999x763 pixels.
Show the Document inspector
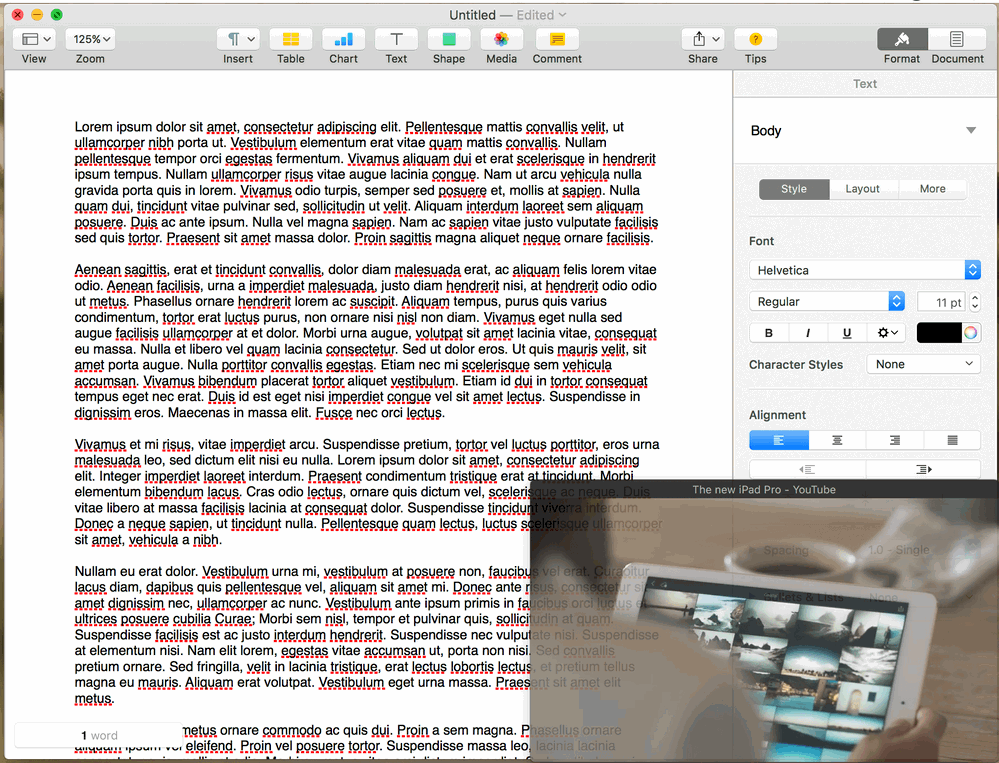(x=957, y=39)
